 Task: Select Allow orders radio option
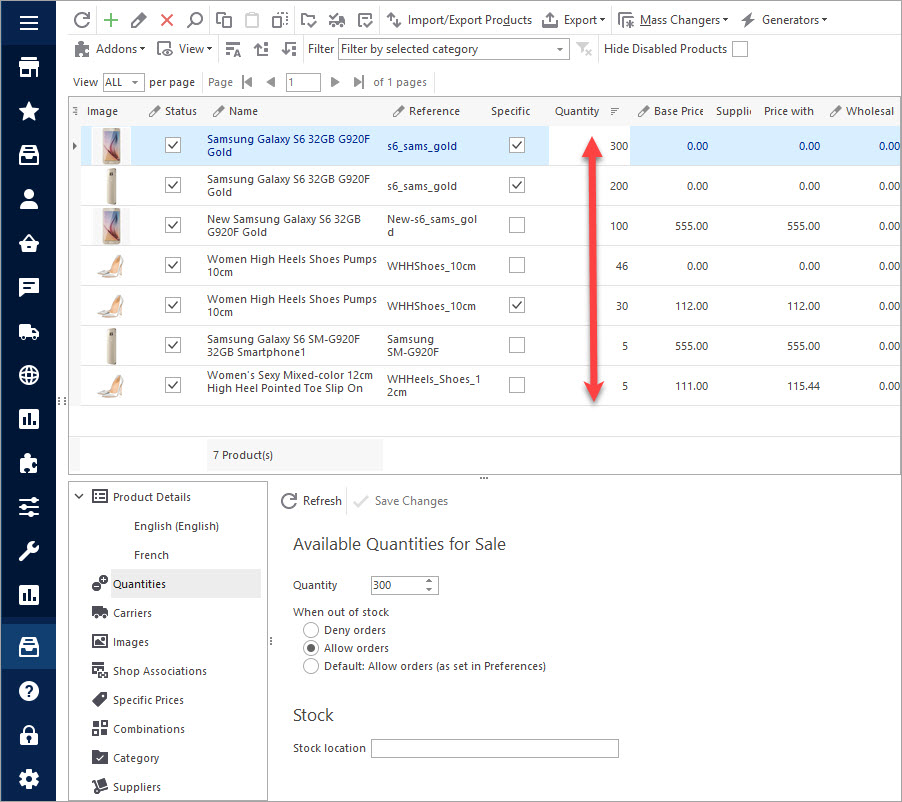311,648
